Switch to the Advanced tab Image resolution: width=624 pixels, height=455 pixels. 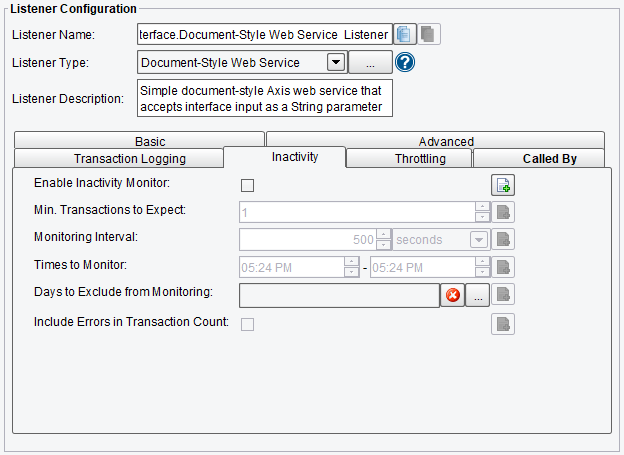(435, 140)
